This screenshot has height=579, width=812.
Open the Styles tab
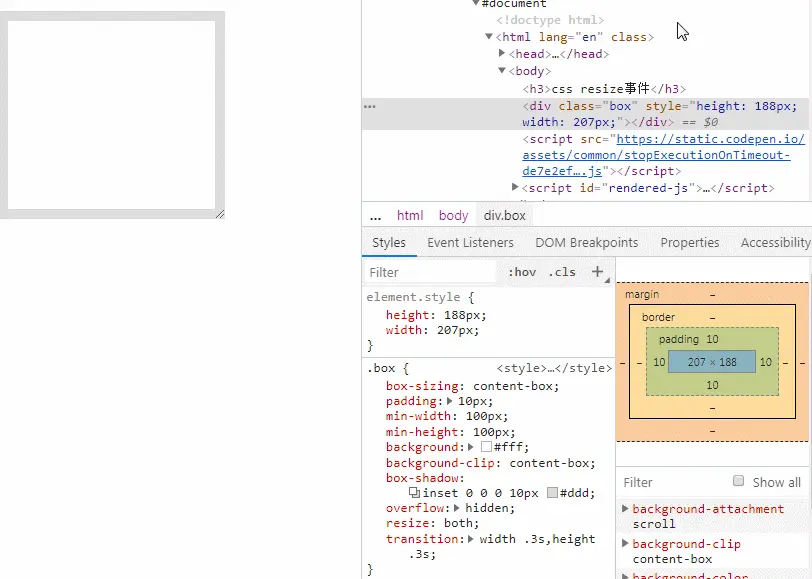click(x=389, y=242)
